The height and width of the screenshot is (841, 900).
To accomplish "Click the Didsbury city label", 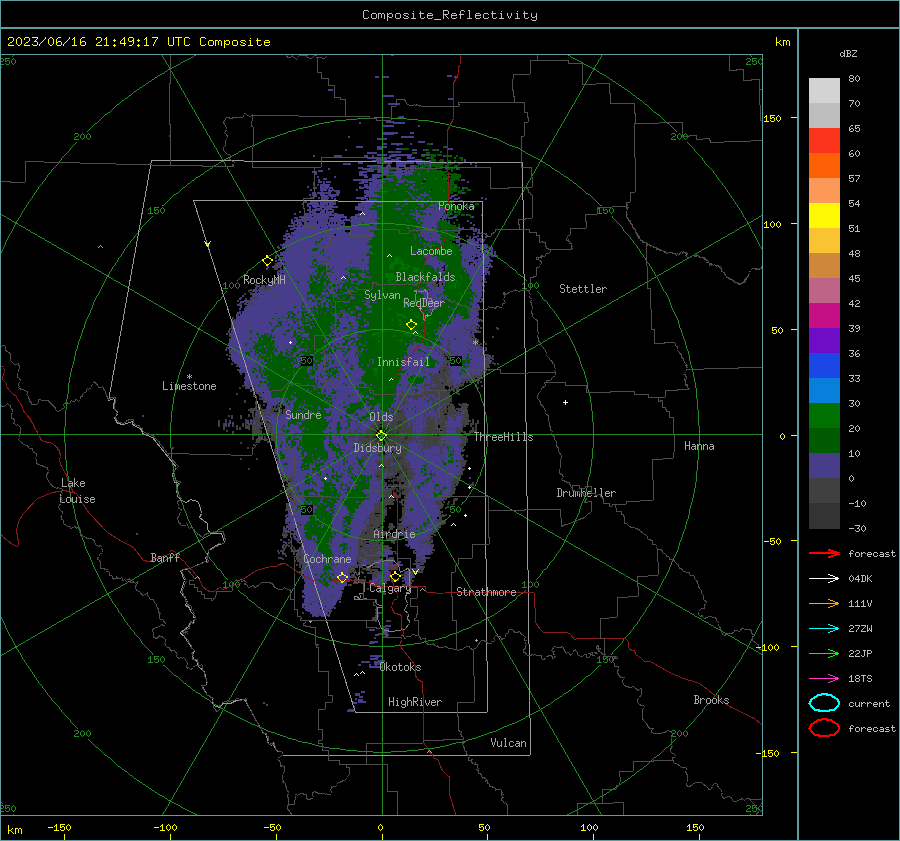I will (x=378, y=448).
